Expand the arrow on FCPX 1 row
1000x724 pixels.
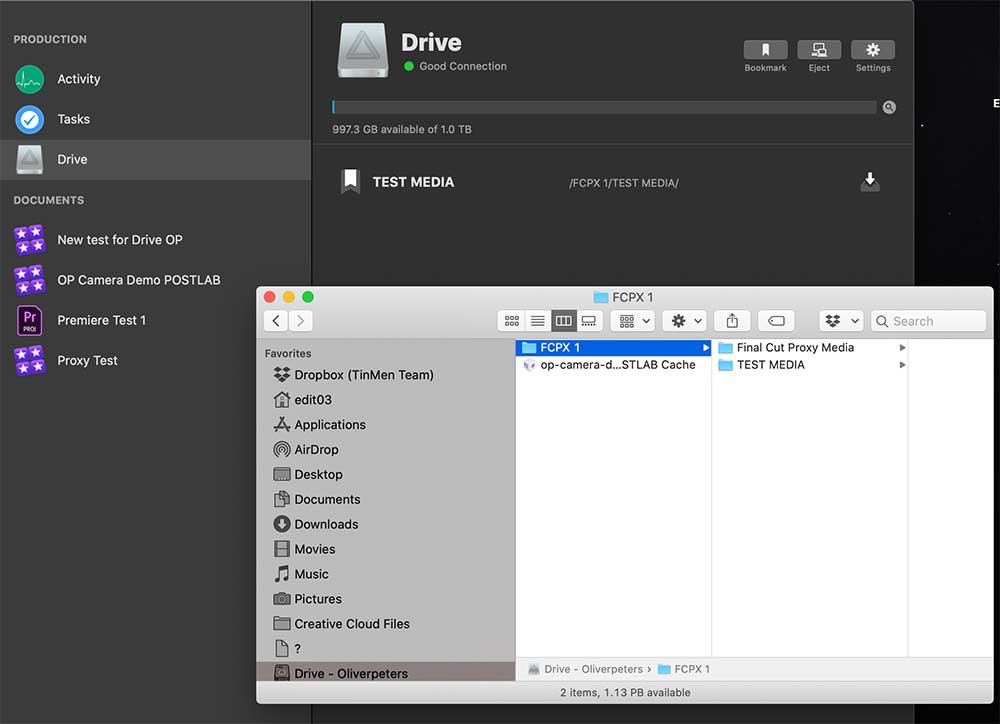point(705,348)
